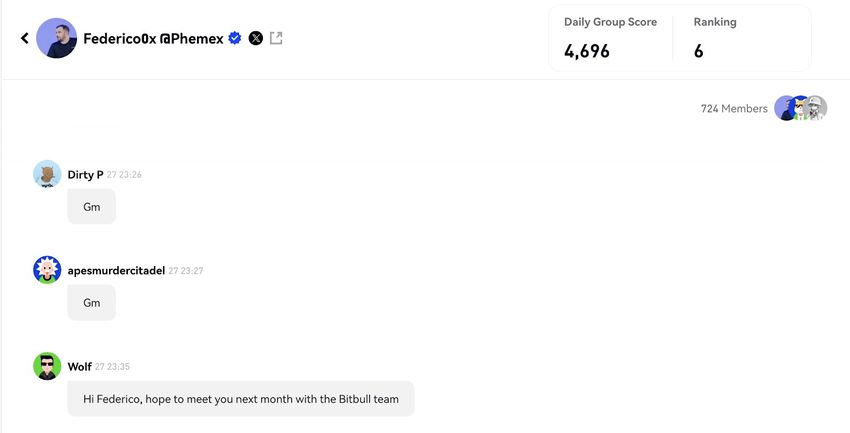Click Dirty P's Gm message bubble
The width and height of the screenshot is (850, 433).
pos(92,207)
